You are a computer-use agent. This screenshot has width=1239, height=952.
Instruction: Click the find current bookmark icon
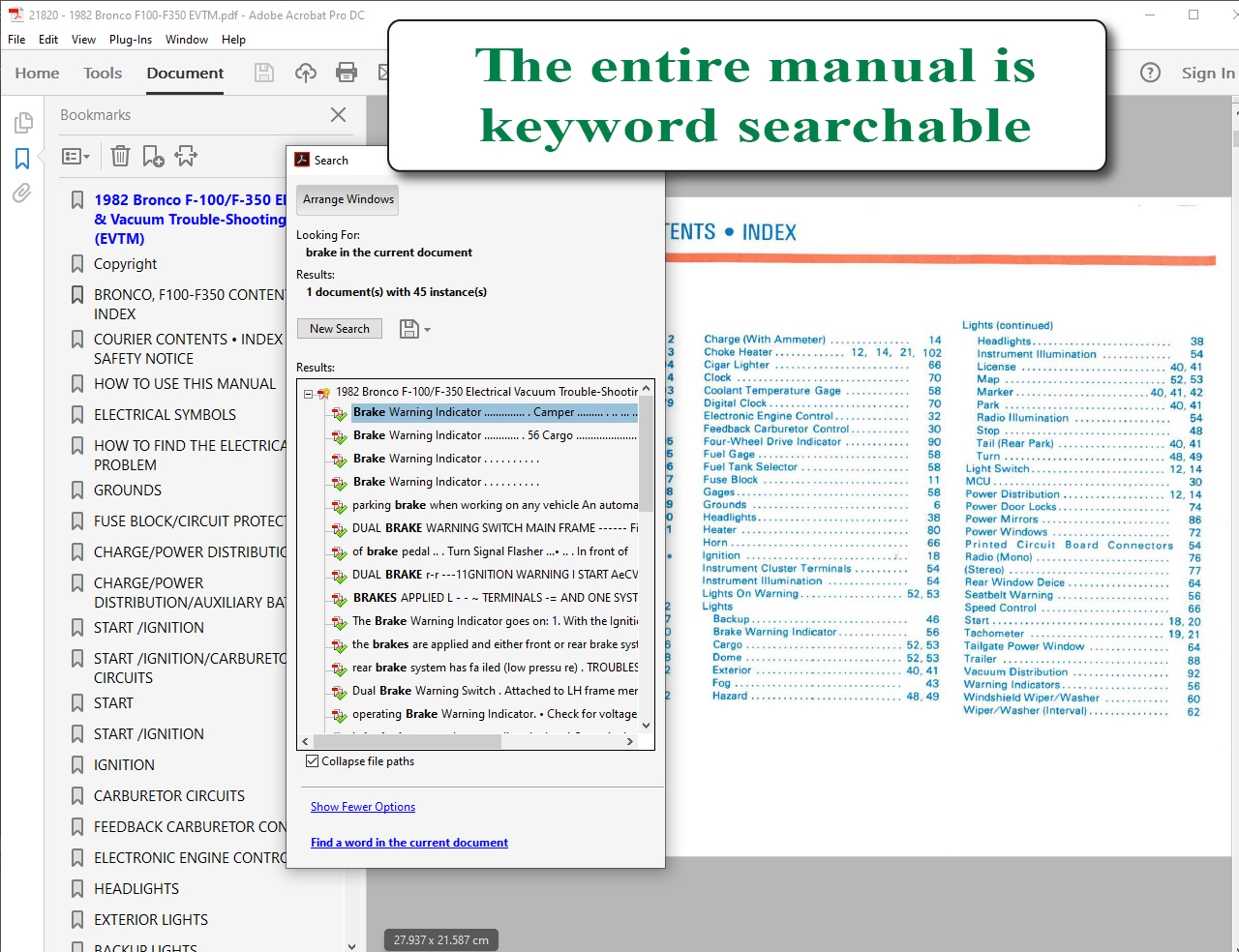click(x=186, y=156)
